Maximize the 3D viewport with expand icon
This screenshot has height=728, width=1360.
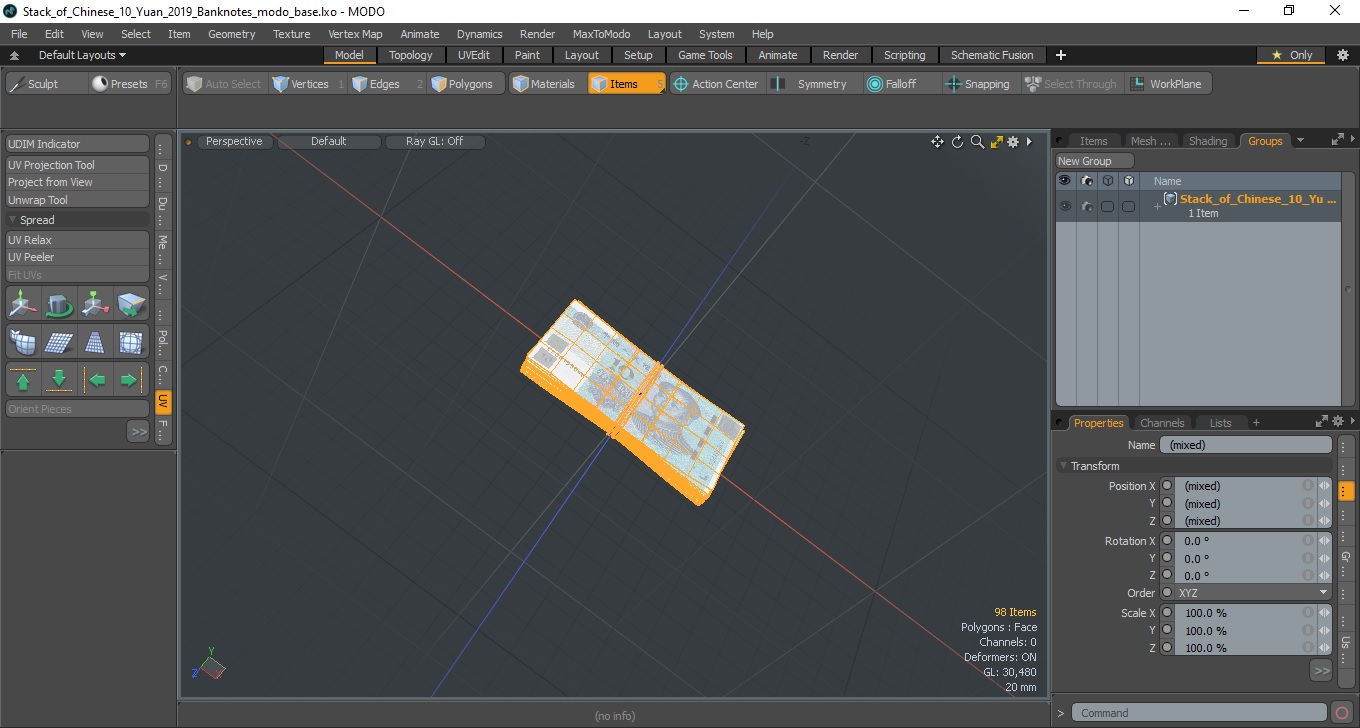(996, 142)
